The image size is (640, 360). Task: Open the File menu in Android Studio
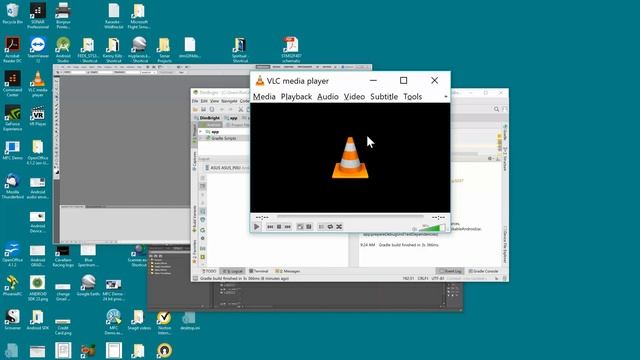(x=195, y=101)
